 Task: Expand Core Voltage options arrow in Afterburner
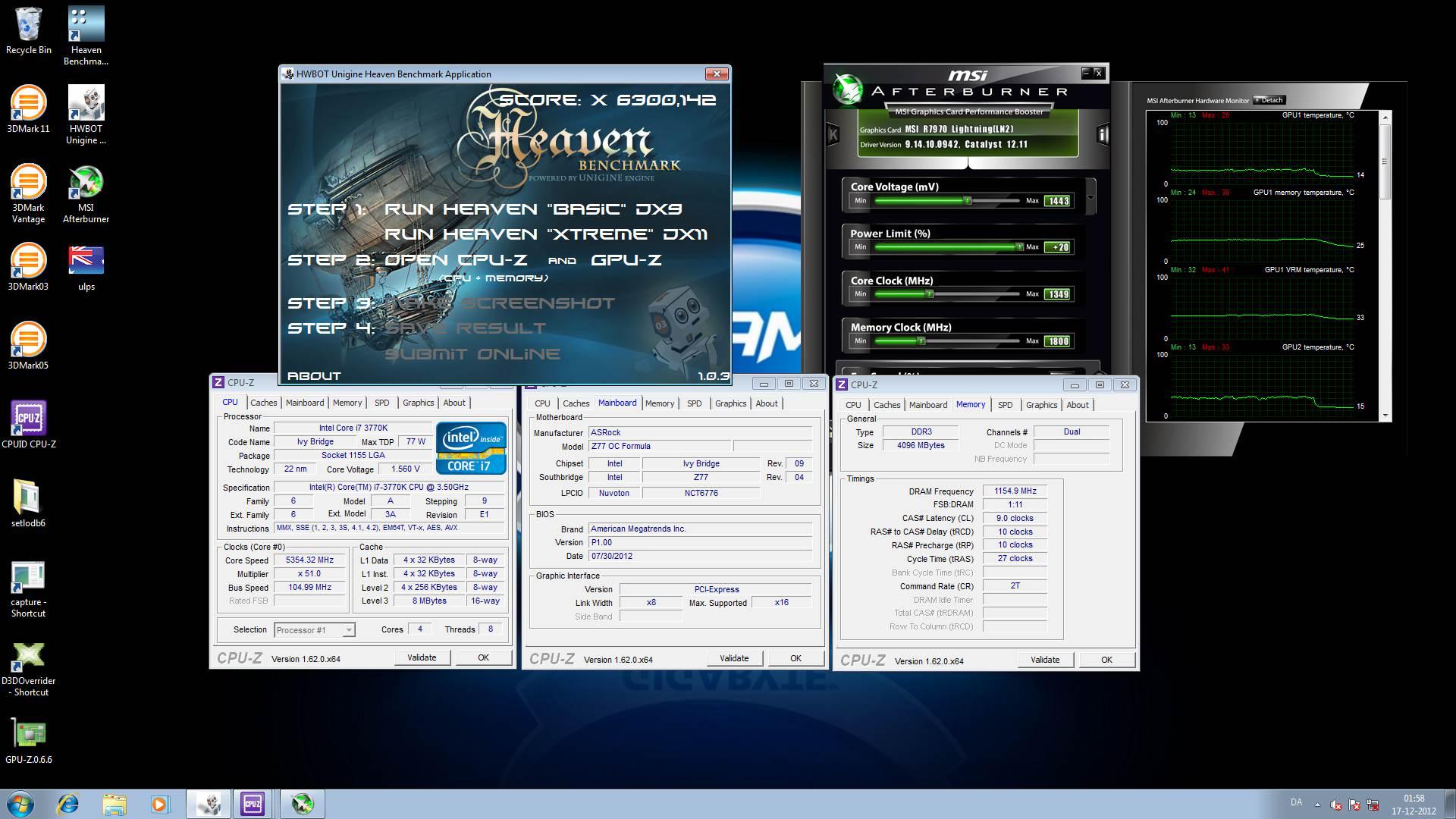(1090, 199)
